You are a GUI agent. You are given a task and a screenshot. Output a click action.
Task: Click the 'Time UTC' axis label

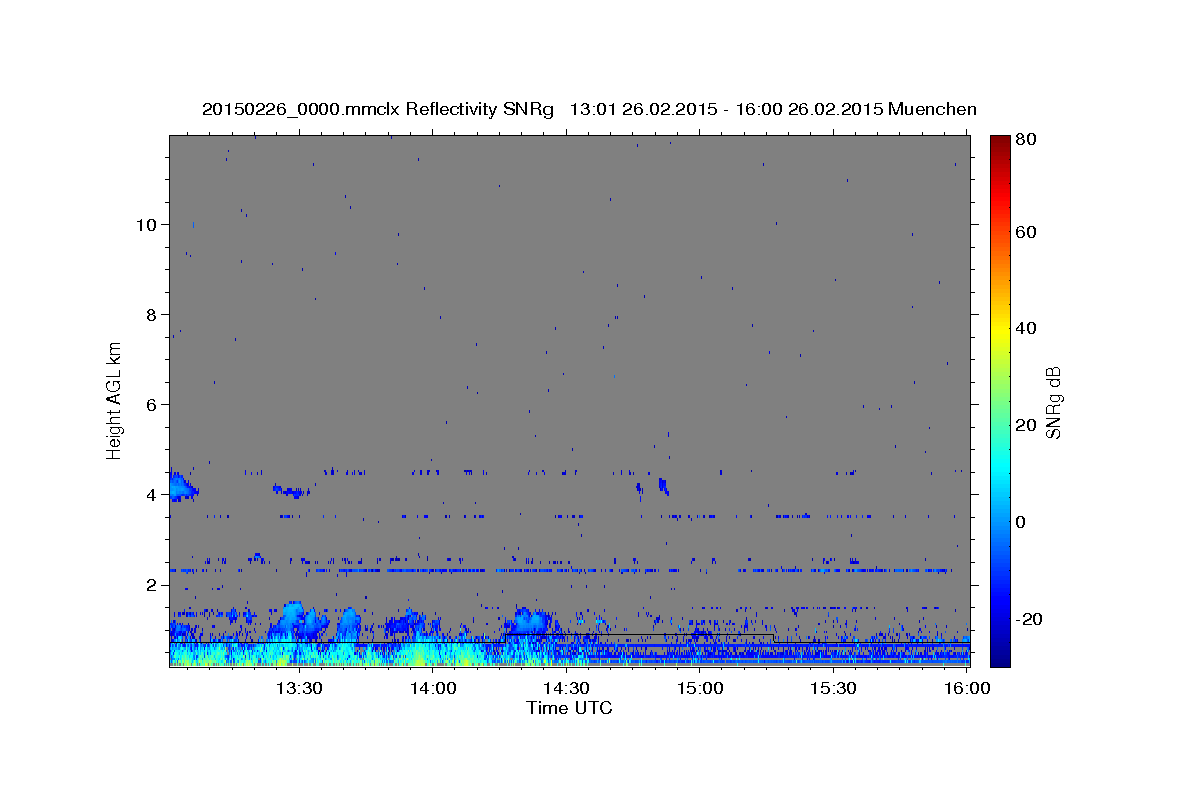[569, 708]
